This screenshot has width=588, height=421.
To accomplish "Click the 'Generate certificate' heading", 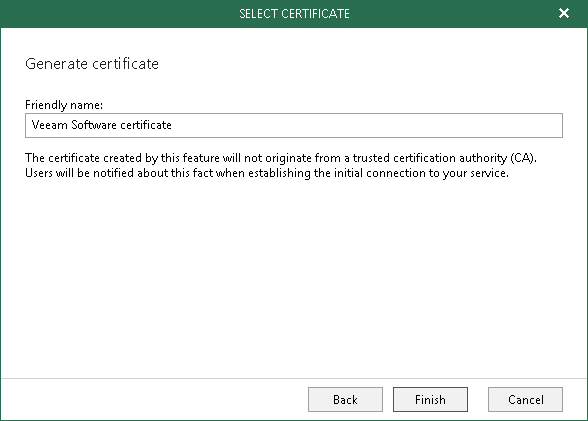I will pyautogui.click(x=92, y=64).
